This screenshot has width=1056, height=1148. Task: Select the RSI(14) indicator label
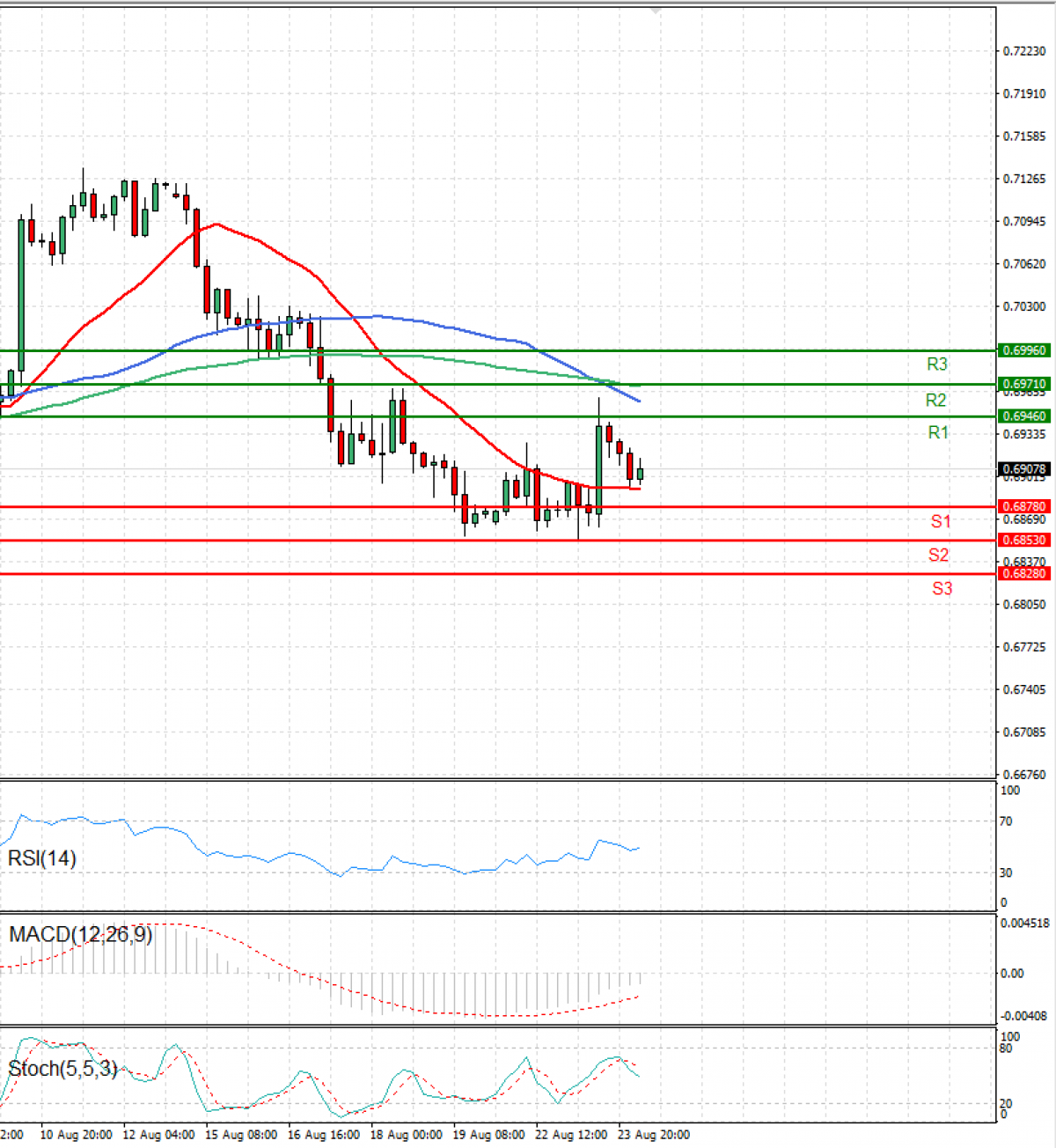[x=41, y=858]
